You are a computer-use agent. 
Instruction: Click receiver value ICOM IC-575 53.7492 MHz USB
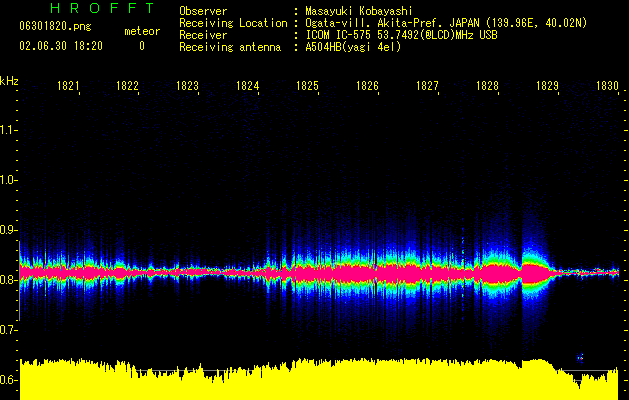tap(401, 35)
